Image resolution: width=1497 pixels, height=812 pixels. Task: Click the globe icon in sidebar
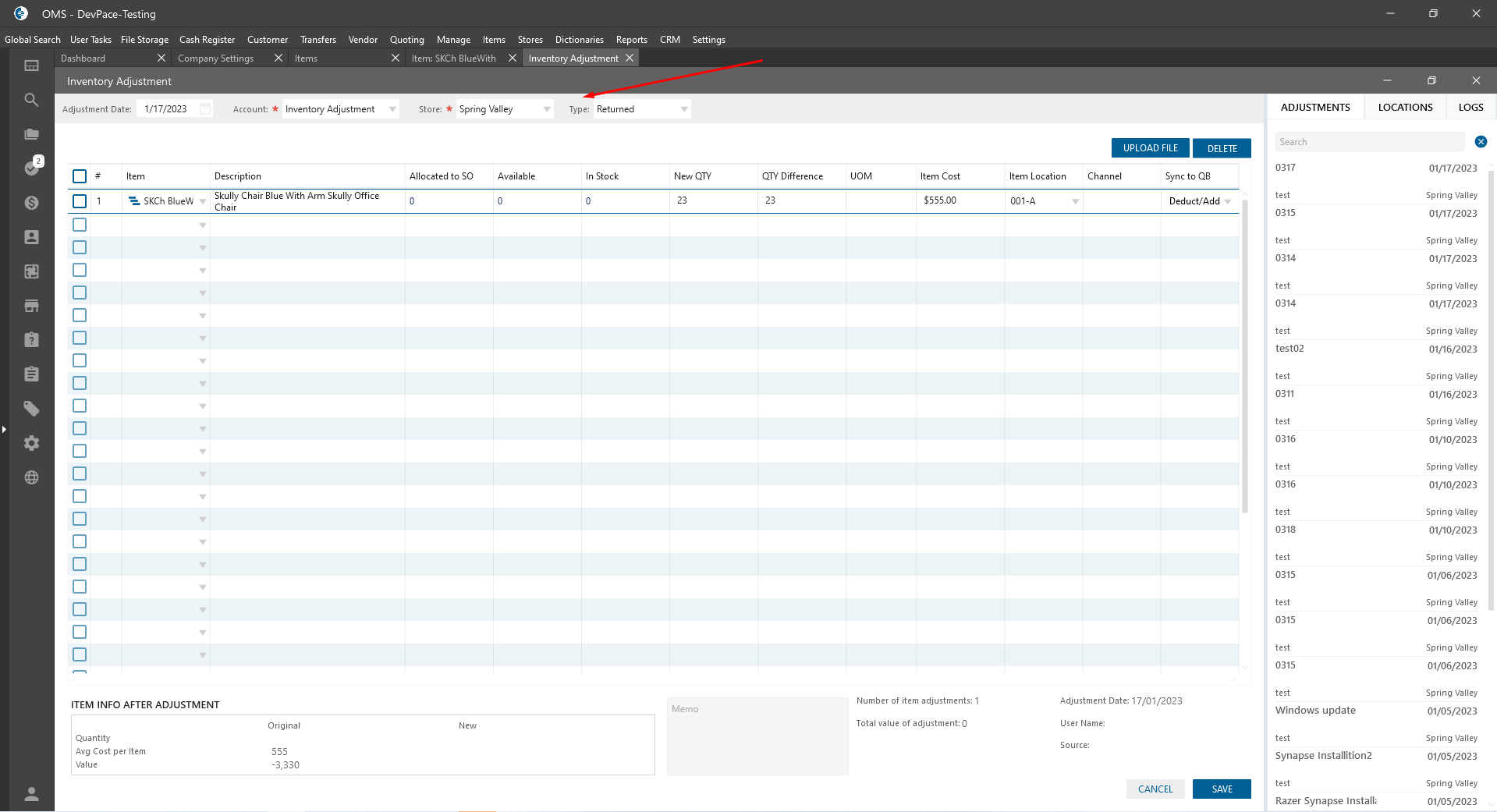point(31,477)
